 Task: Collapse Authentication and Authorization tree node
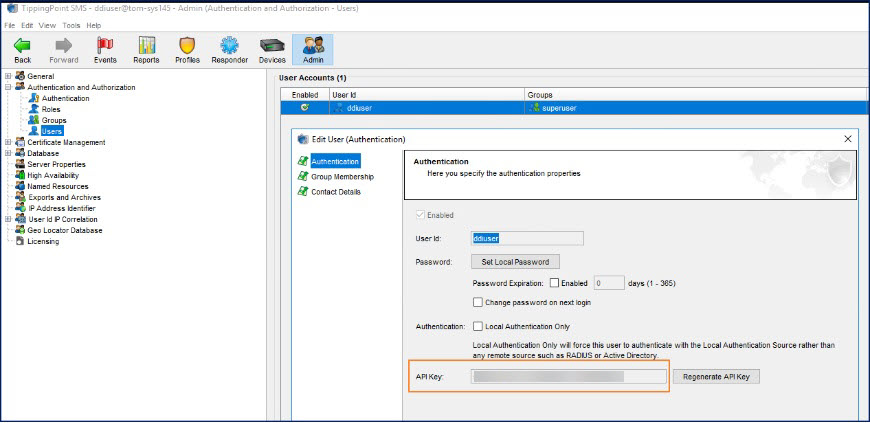click(8, 88)
